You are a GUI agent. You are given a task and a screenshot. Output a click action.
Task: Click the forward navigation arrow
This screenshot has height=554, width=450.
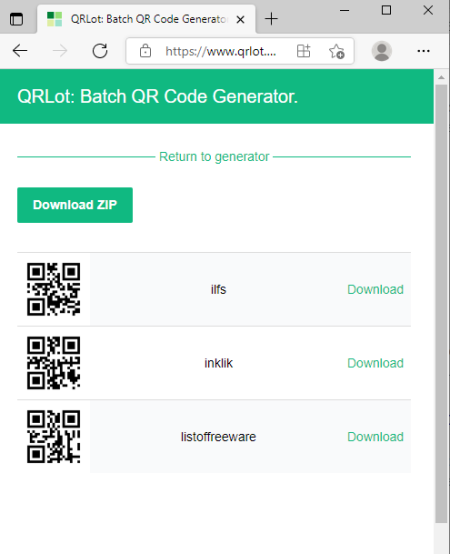point(60,51)
